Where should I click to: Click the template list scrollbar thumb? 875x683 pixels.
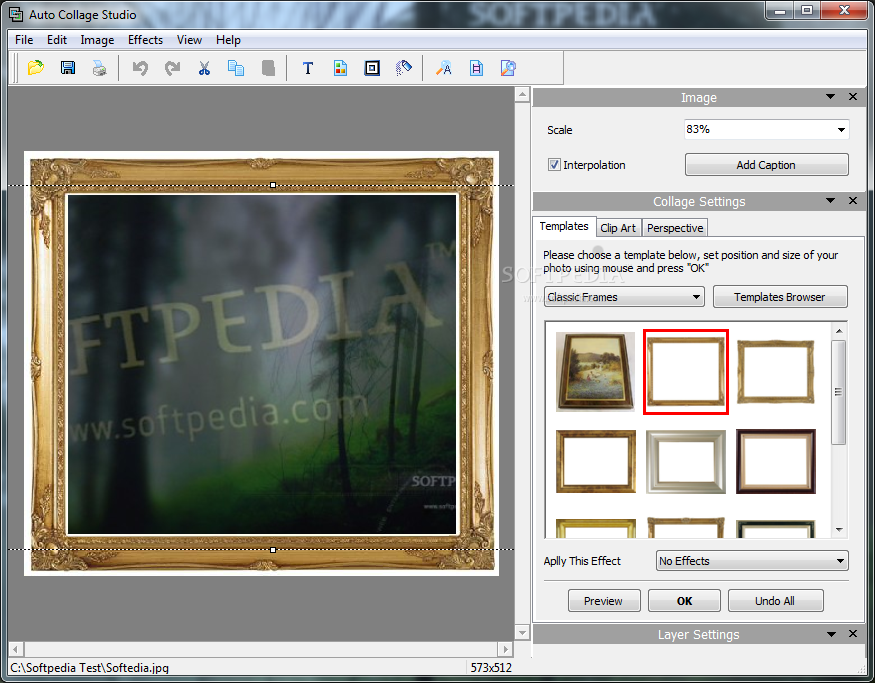pos(838,392)
